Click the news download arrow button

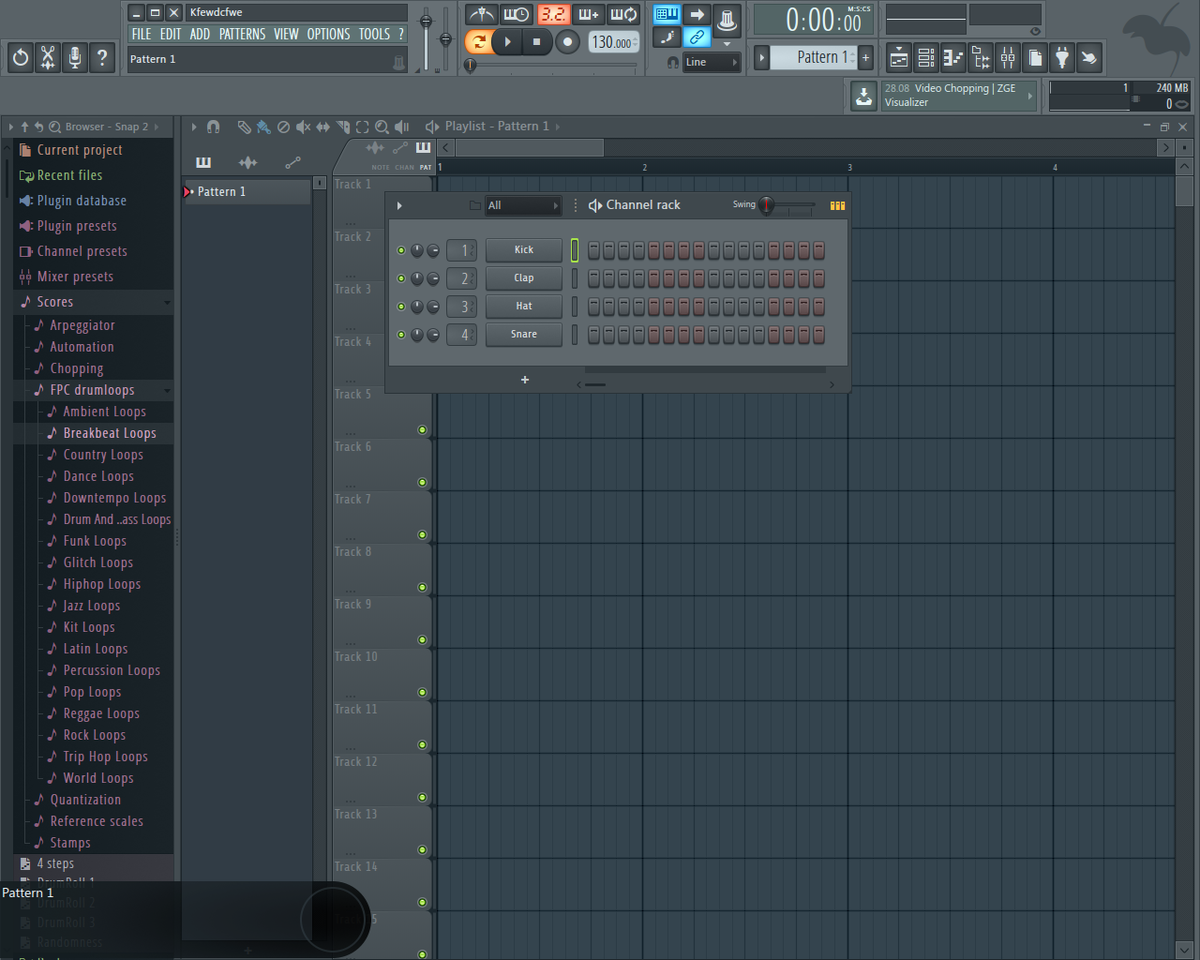pos(863,96)
